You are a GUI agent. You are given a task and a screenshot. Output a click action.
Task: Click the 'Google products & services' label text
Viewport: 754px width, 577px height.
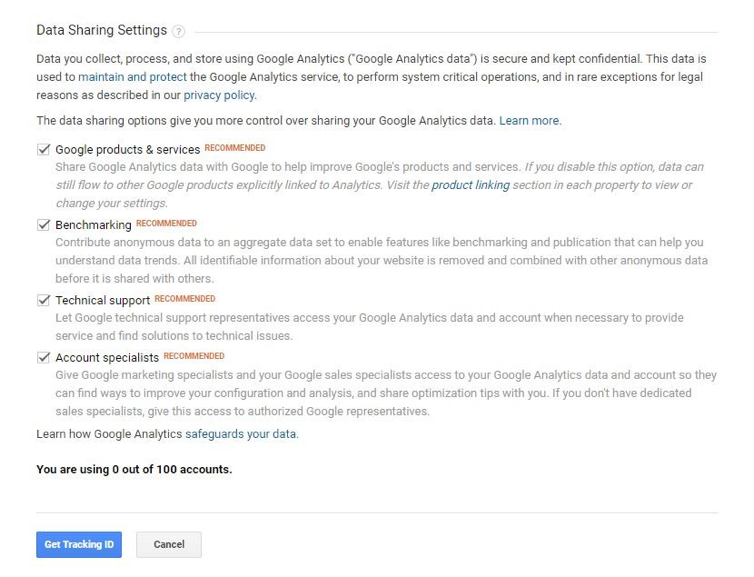(127, 150)
